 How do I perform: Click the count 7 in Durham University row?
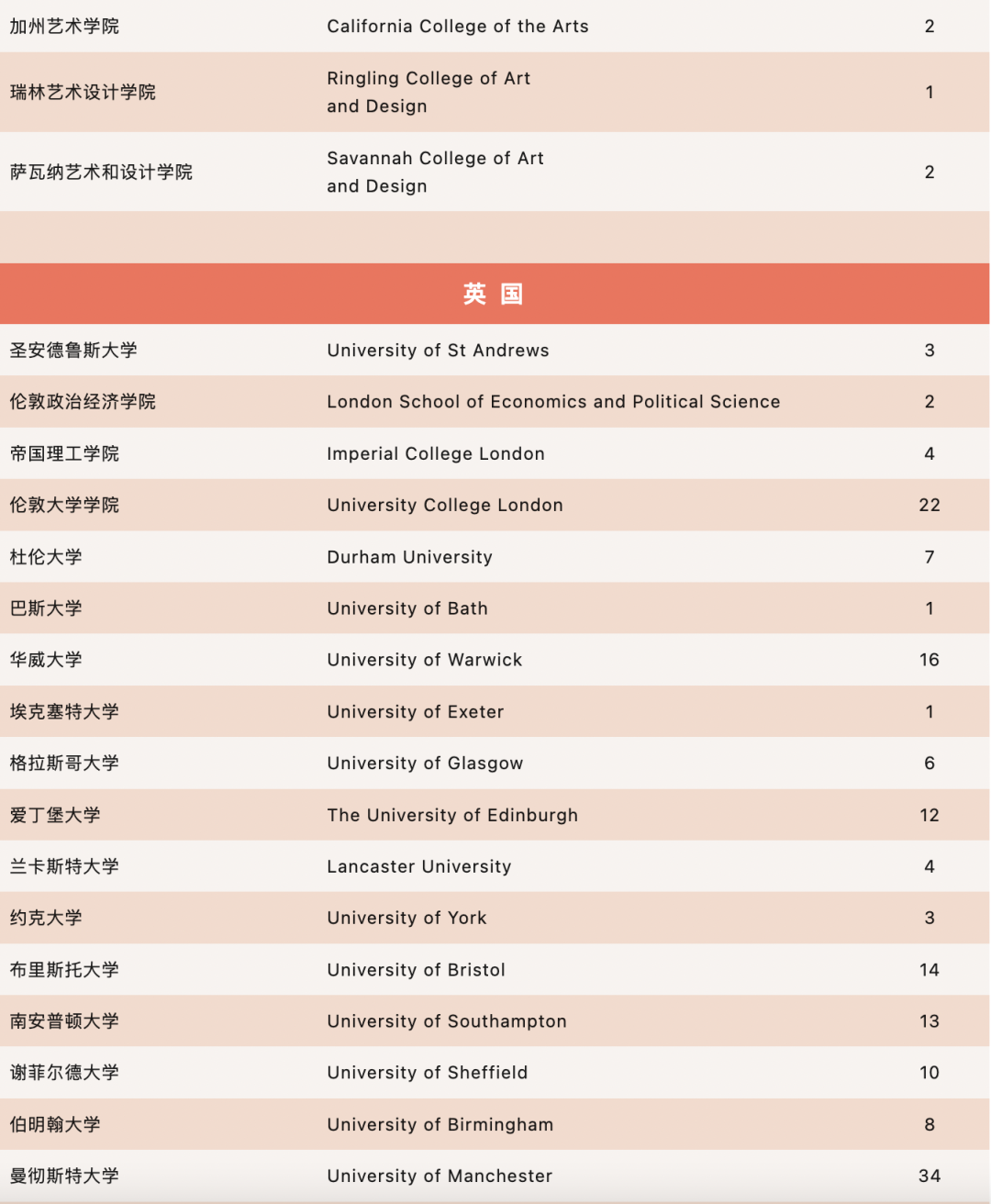click(930, 557)
